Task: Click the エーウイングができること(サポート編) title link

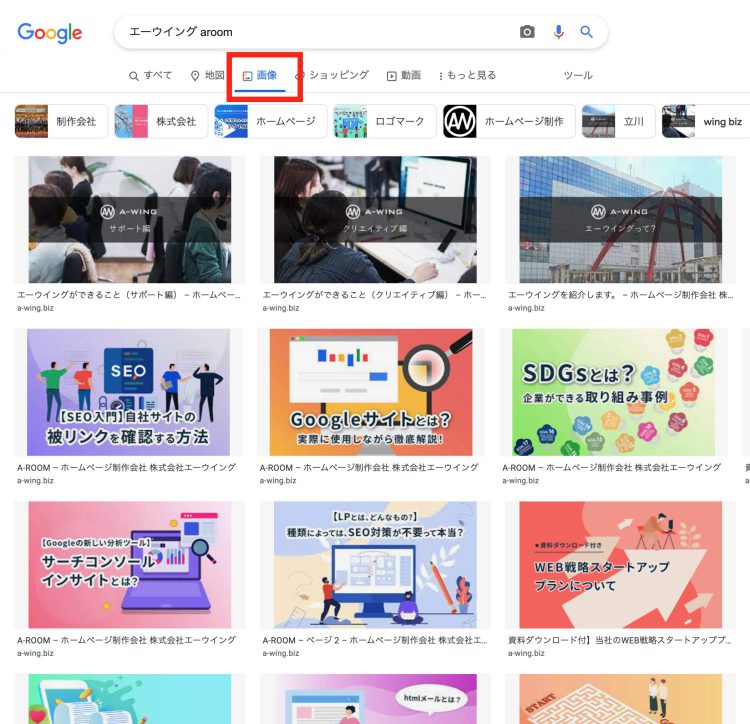Action: coord(129,295)
